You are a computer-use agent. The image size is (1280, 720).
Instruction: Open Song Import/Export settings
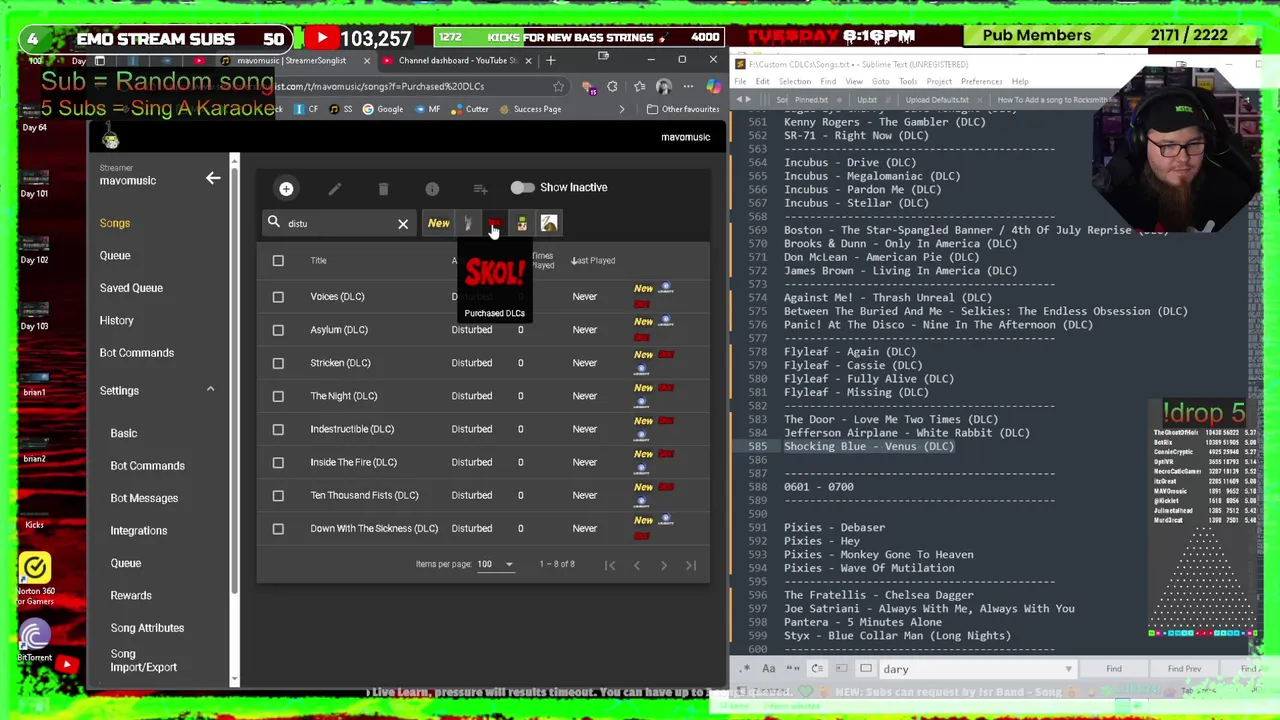click(x=143, y=661)
